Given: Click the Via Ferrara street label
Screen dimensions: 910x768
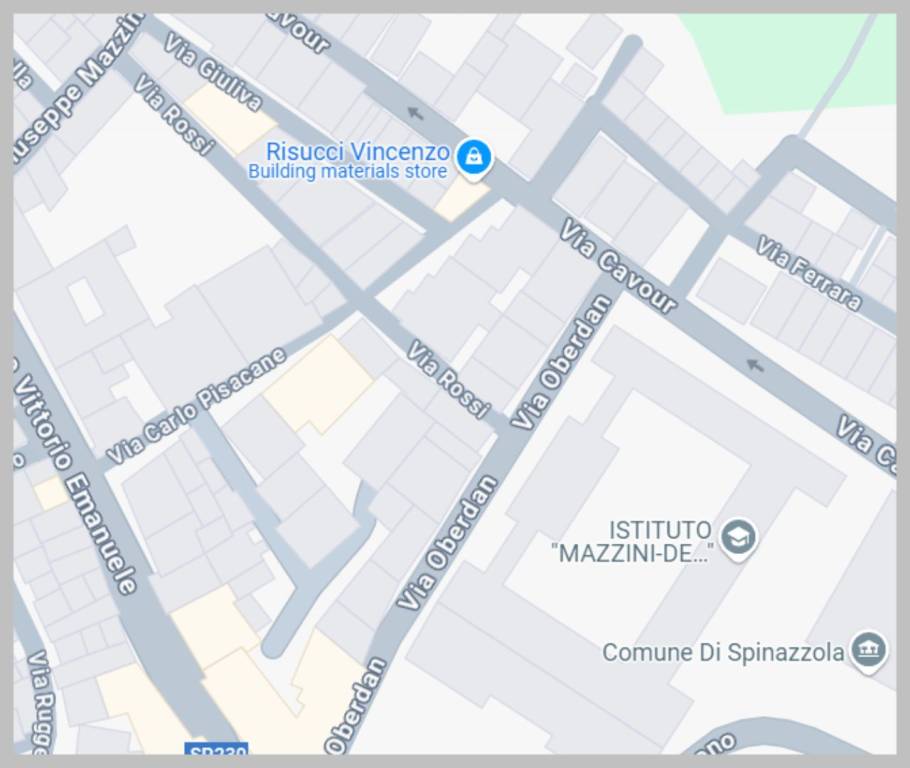Looking at the screenshot, I should [x=809, y=273].
